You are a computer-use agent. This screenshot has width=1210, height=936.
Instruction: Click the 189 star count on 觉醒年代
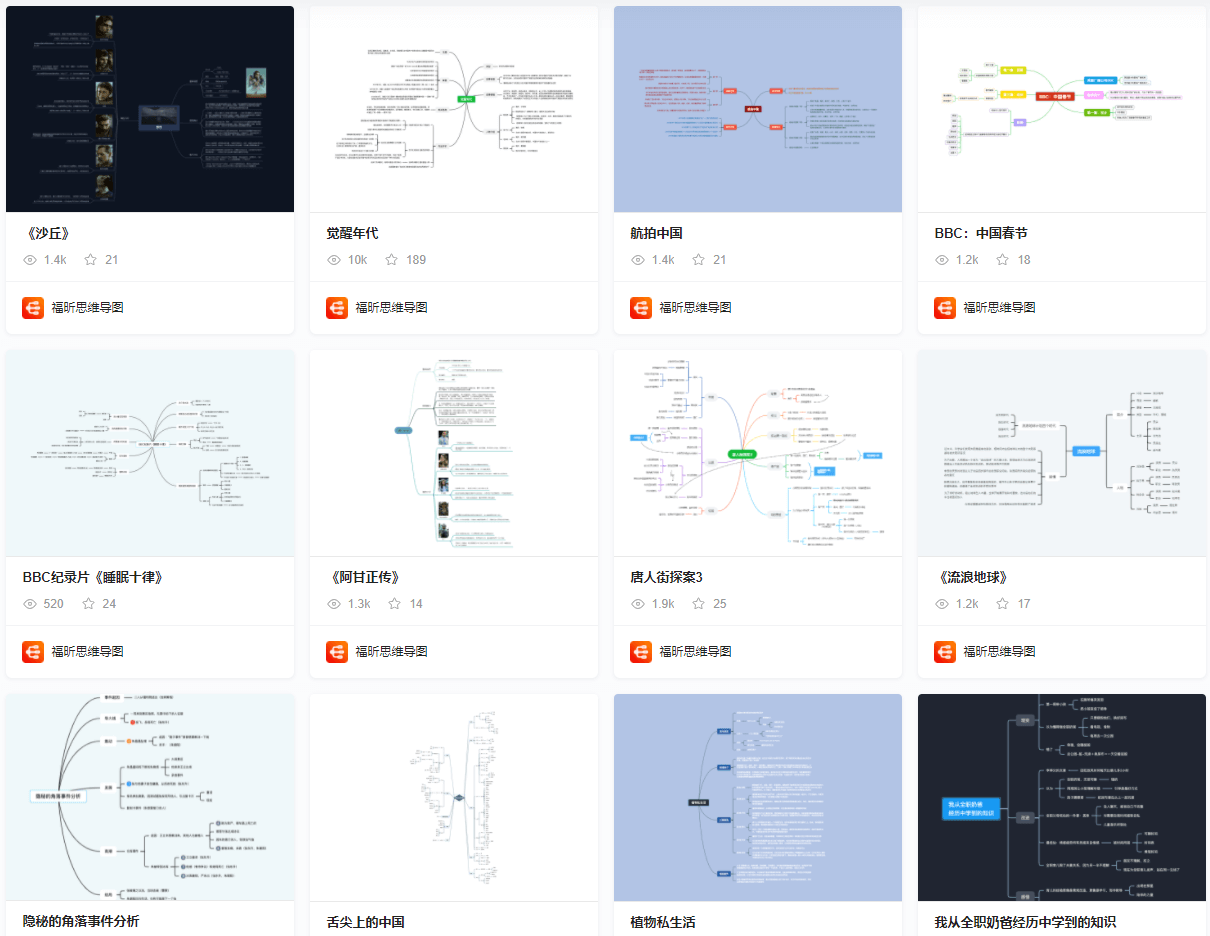416,260
